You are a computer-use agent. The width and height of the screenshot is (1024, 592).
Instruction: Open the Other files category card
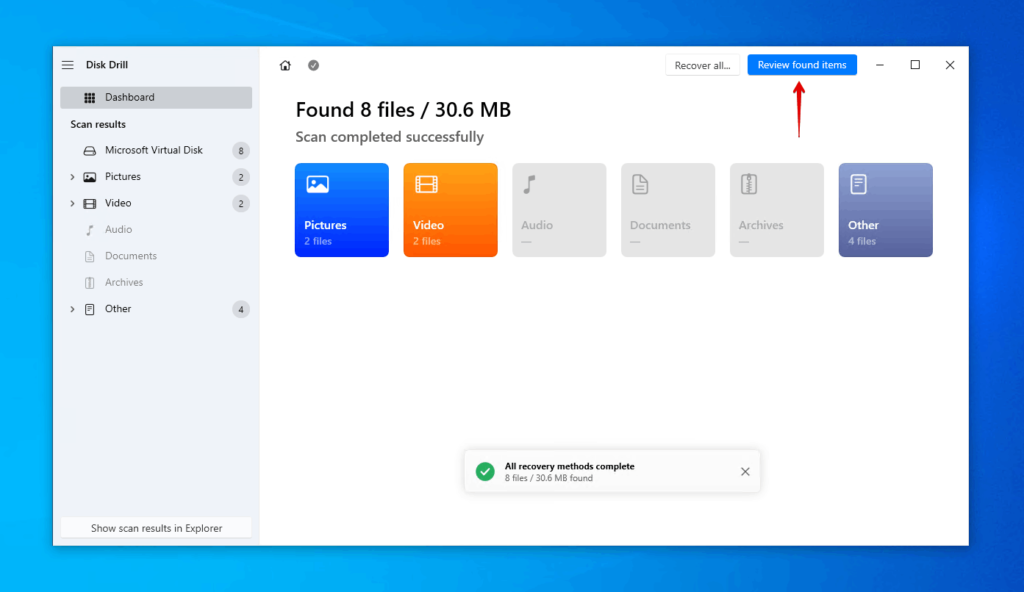click(885, 210)
